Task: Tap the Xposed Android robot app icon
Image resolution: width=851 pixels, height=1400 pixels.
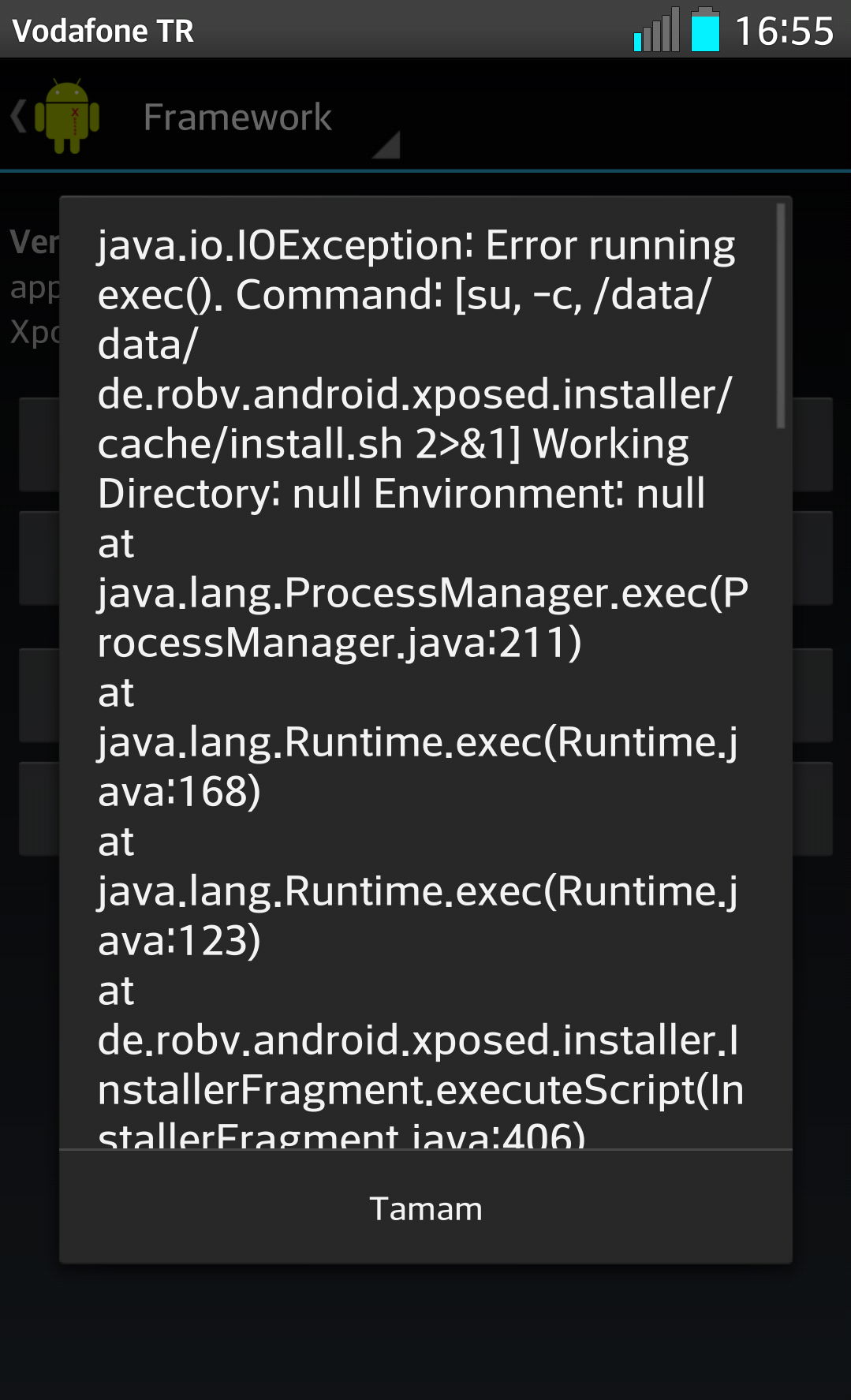Action: click(67, 117)
